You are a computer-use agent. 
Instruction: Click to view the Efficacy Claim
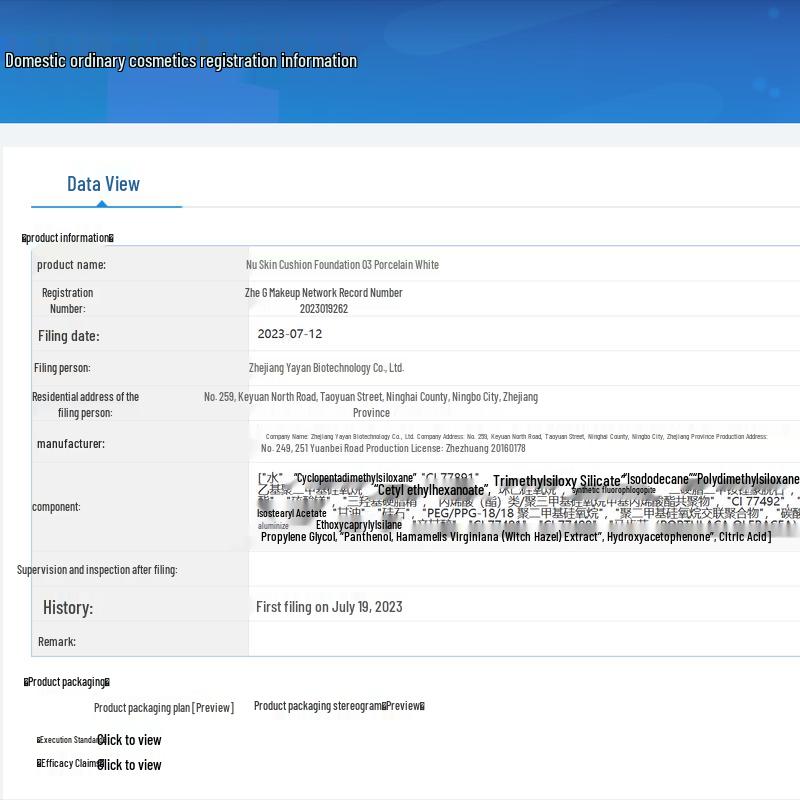click(129, 765)
